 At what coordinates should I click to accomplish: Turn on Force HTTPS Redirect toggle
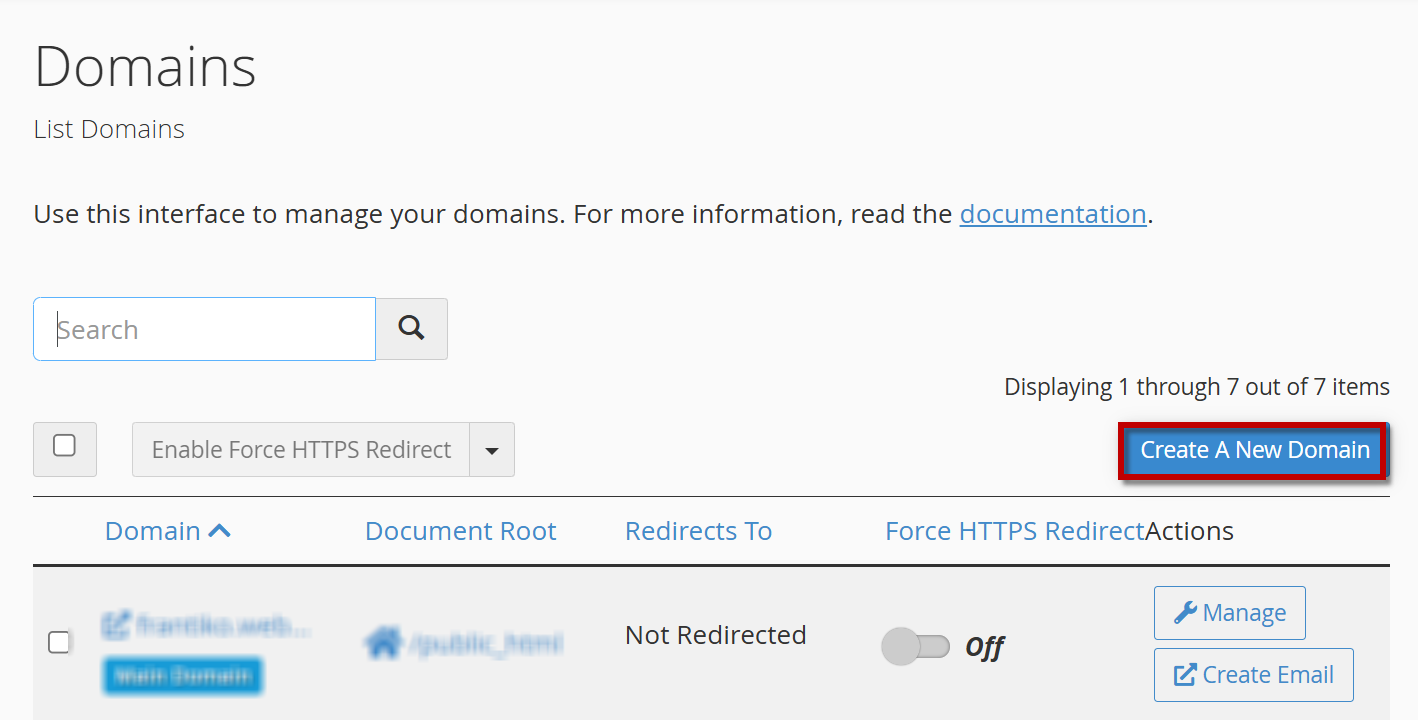[915, 647]
